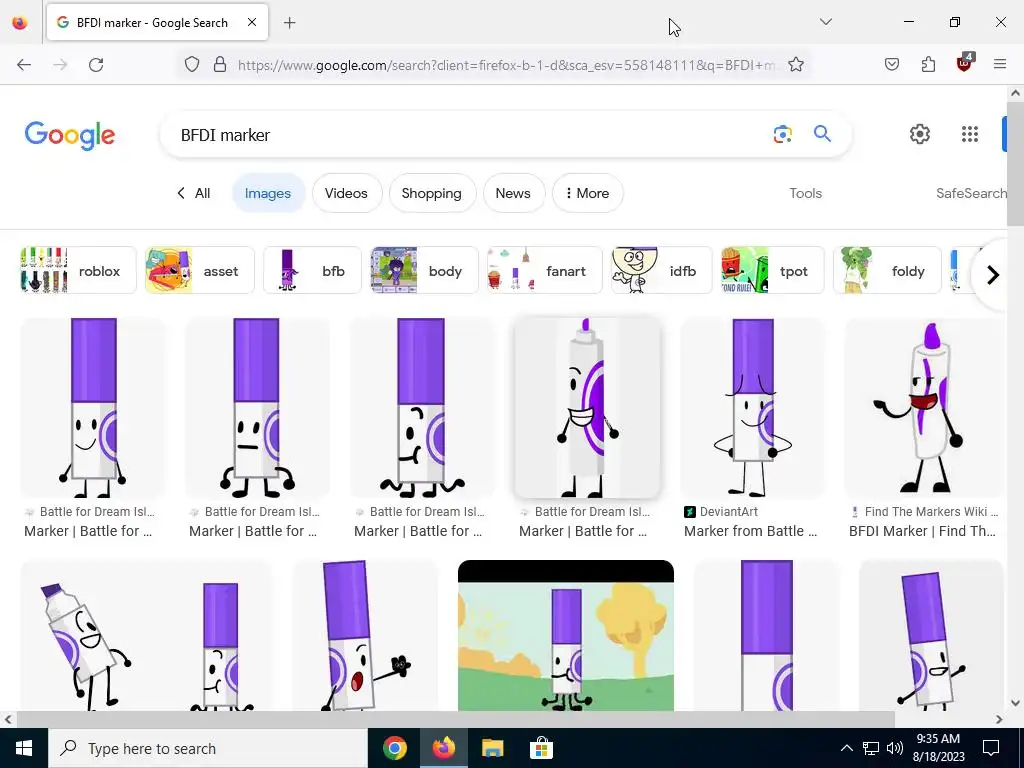Switch to Shopping results

click(432, 193)
